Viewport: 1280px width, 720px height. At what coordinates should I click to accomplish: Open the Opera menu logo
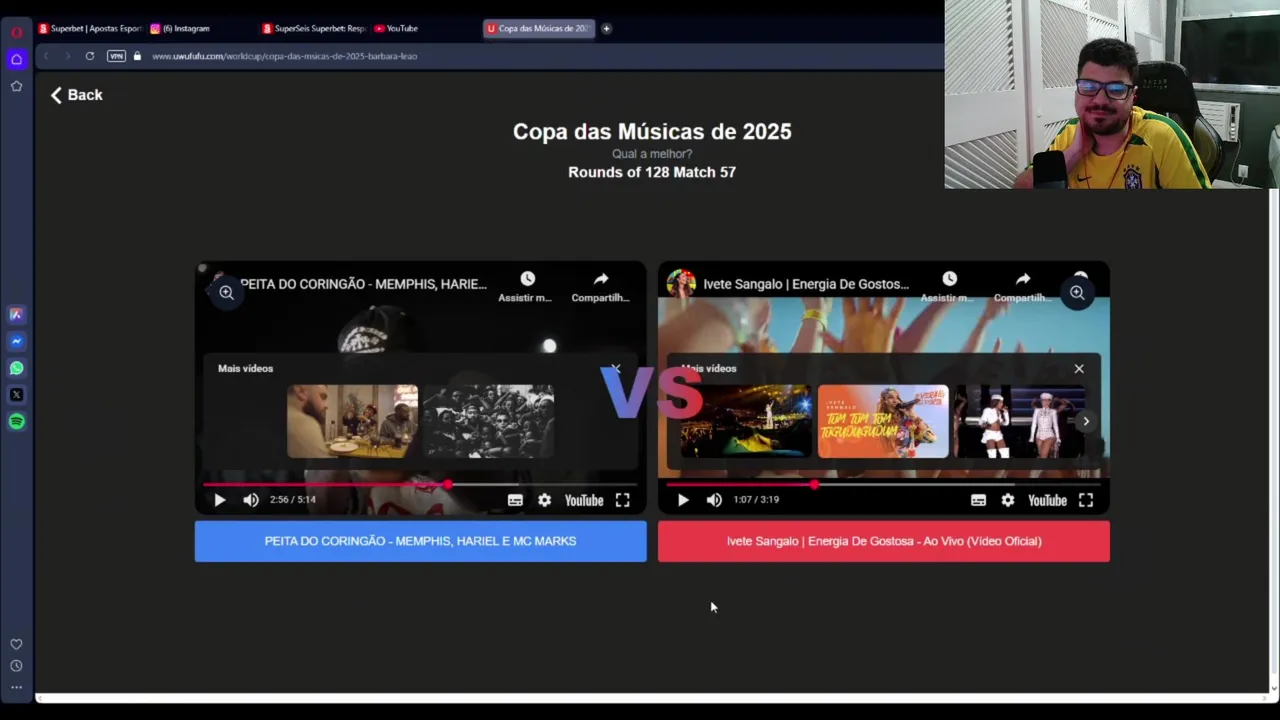pos(17,32)
